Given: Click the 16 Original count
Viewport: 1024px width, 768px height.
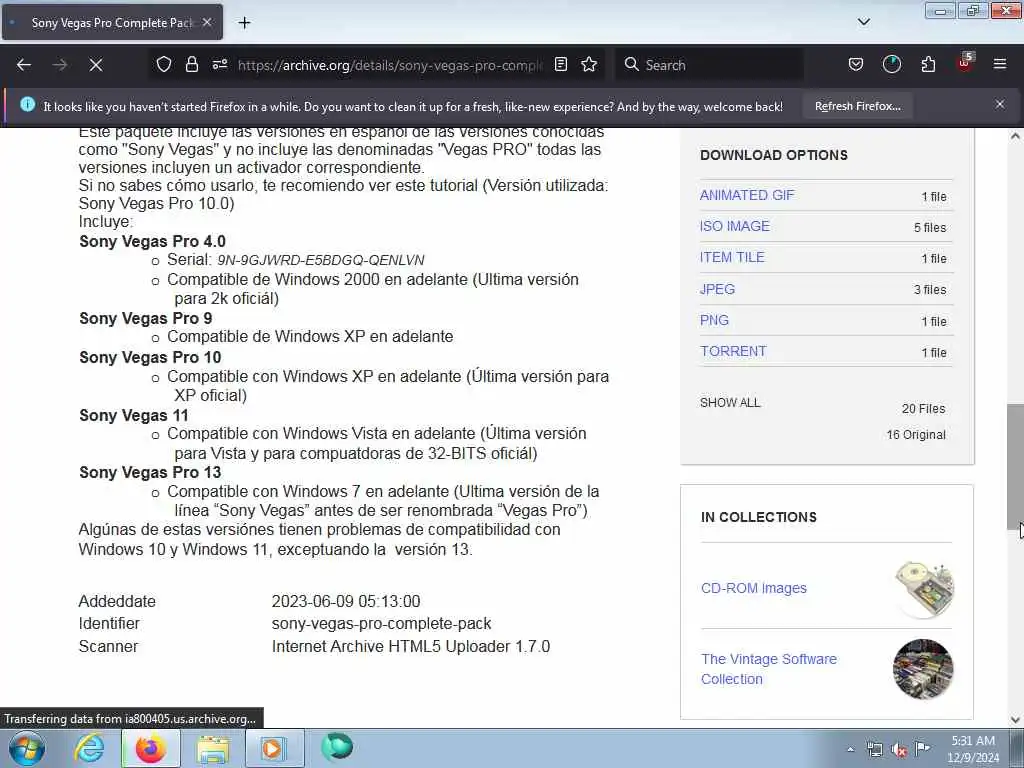Looking at the screenshot, I should pos(916,435).
